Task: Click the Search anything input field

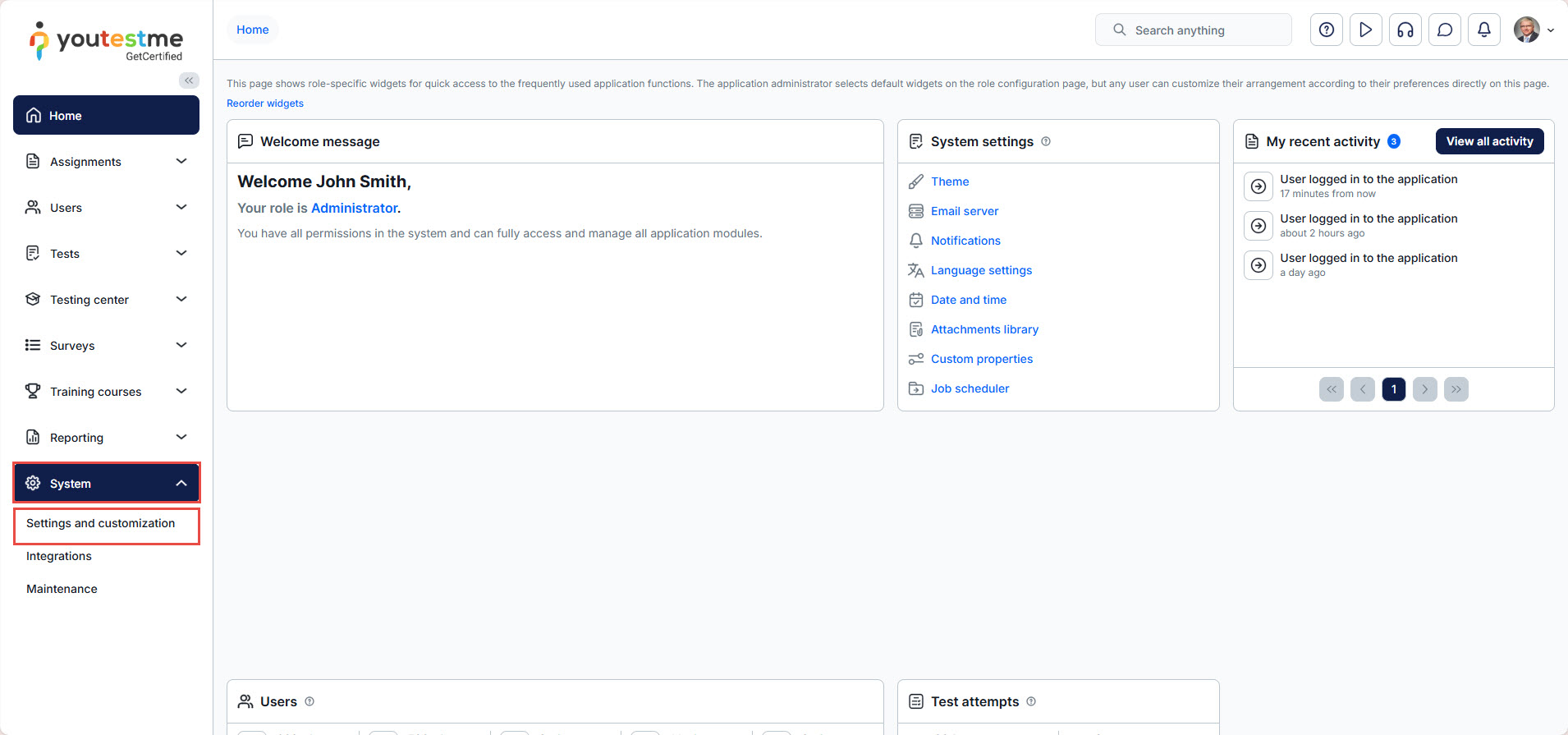Action: pos(1193,30)
